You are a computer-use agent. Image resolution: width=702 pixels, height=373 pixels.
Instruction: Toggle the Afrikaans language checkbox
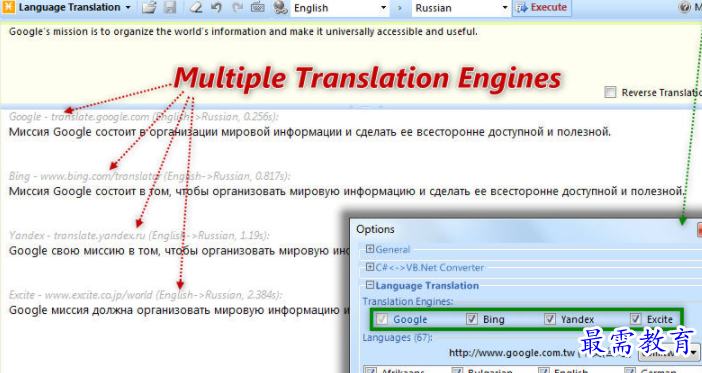pos(371,370)
